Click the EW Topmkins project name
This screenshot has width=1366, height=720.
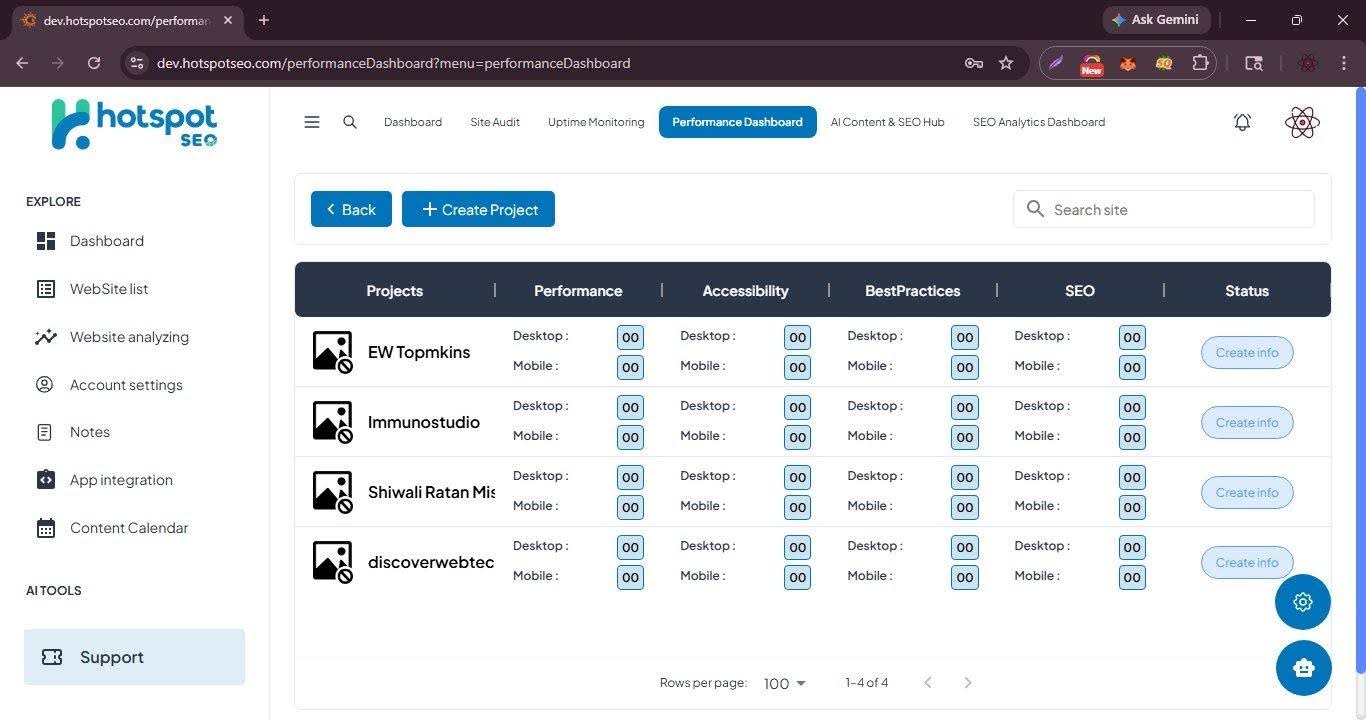pos(419,352)
